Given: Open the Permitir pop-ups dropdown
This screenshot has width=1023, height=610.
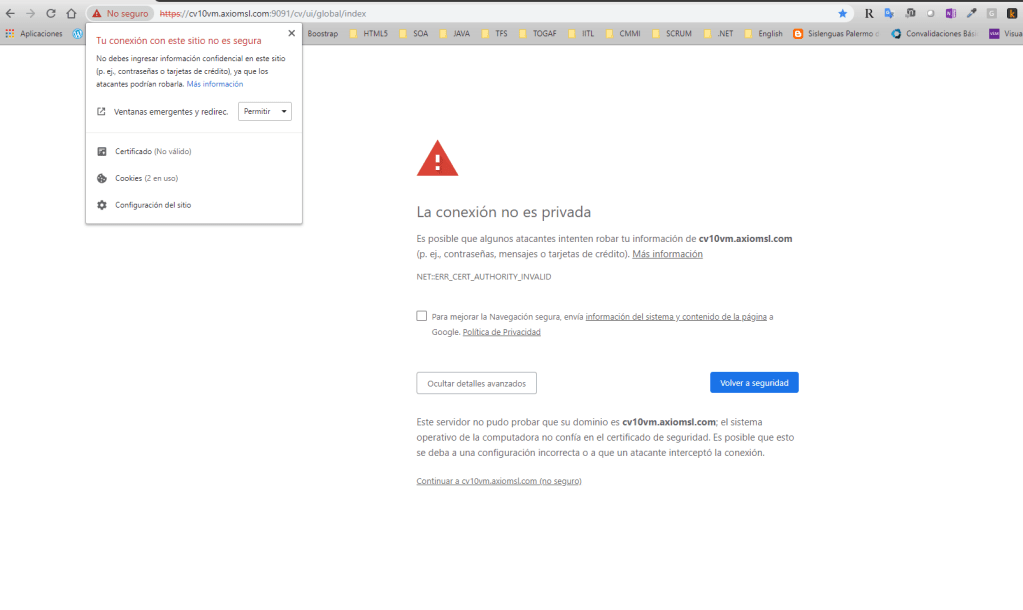Looking at the screenshot, I should click(x=265, y=111).
